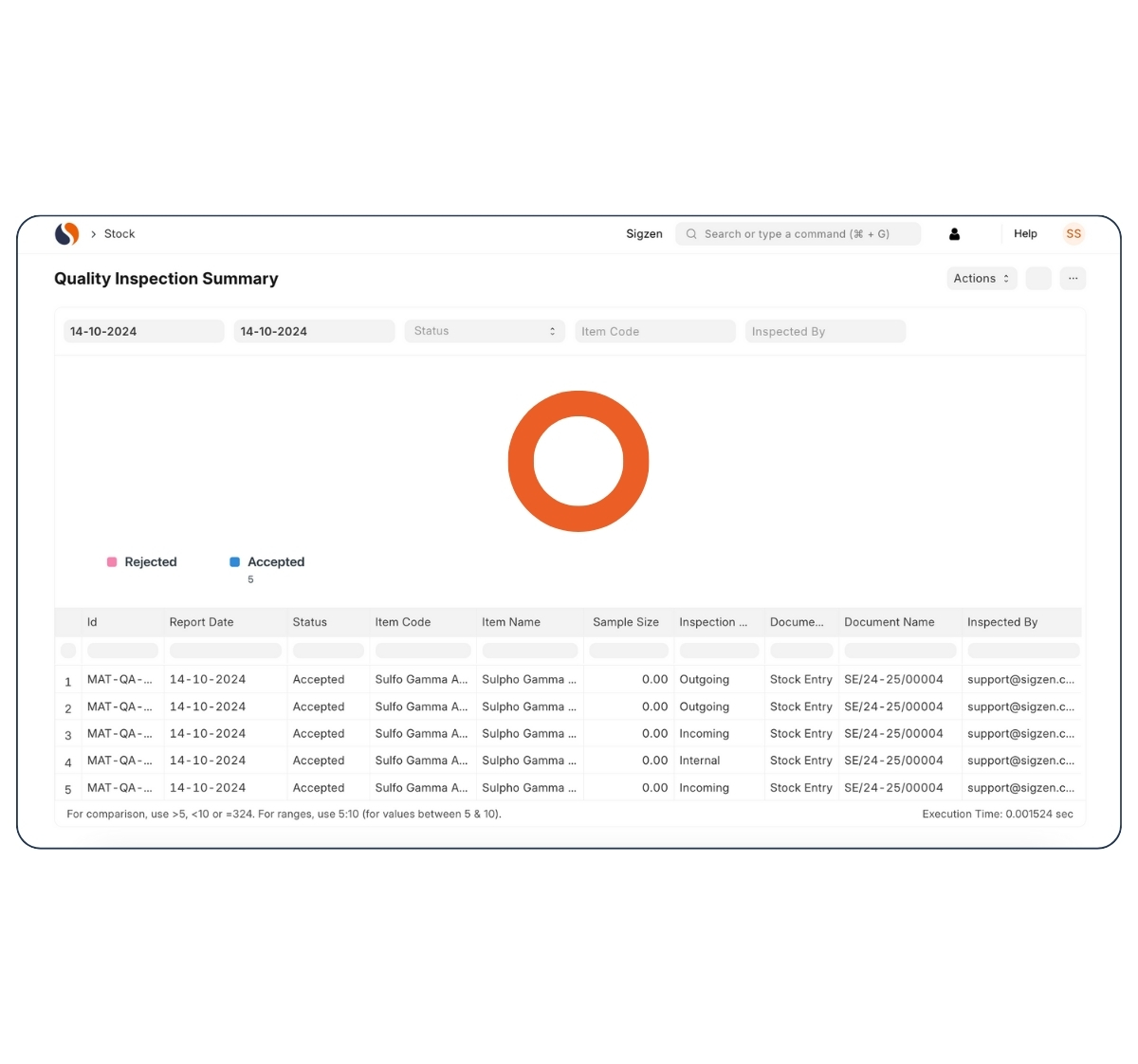Screen dimensions: 1138x1064
Task: Click the blank refresh button beside Actions
Action: pos(1038,279)
